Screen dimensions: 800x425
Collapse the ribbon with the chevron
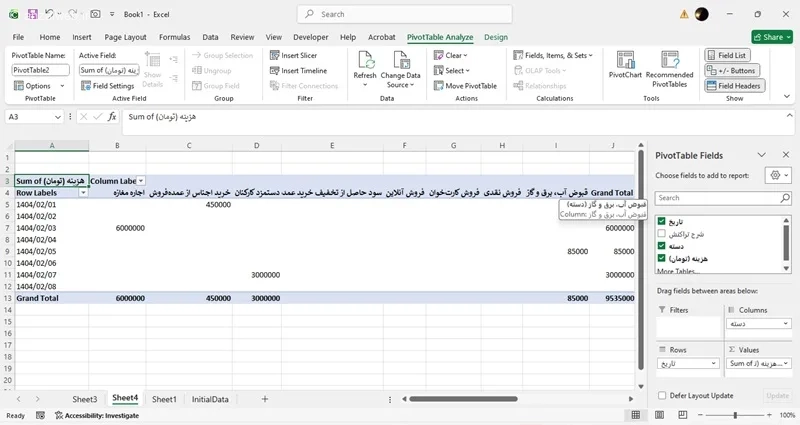click(x=787, y=96)
